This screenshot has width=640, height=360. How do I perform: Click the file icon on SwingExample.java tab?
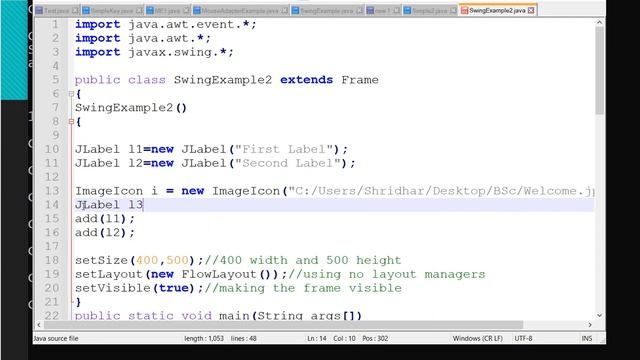296,11
